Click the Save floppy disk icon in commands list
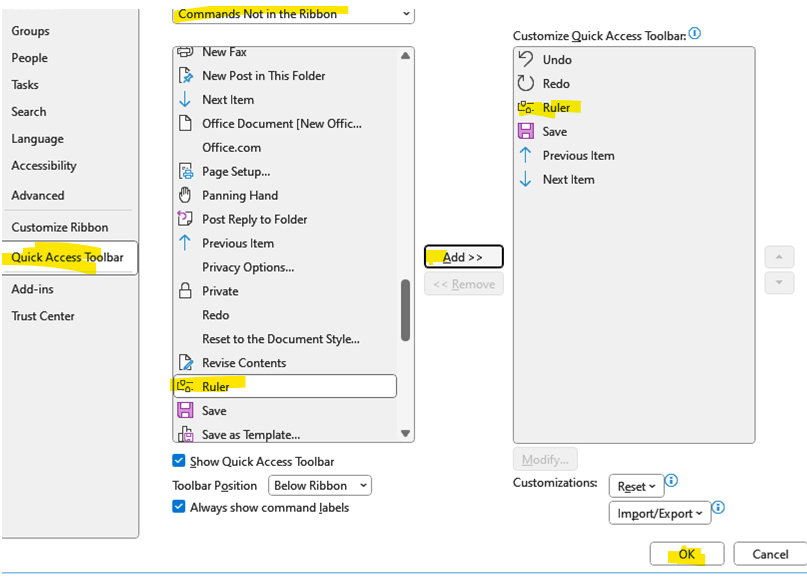 184,410
